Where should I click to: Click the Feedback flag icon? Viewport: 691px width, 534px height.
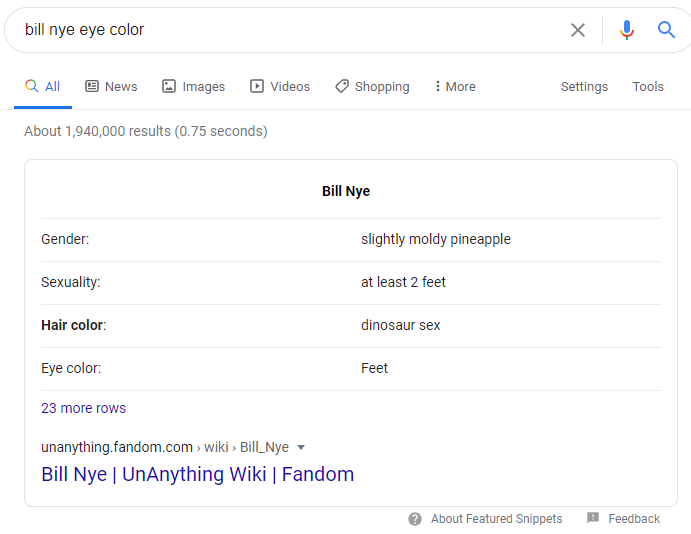coord(593,518)
